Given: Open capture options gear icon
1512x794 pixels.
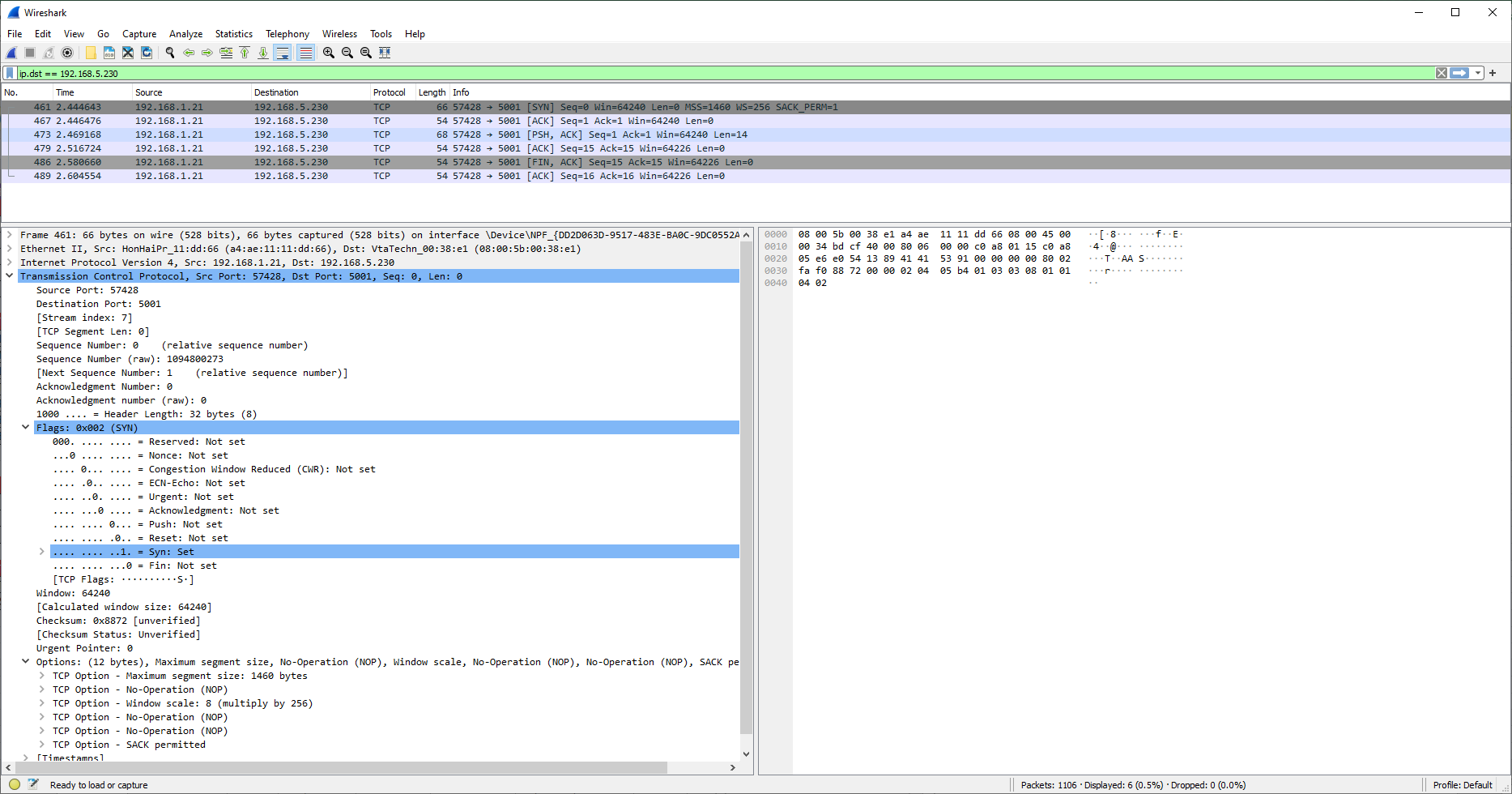Looking at the screenshot, I should pyautogui.click(x=67, y=53).
